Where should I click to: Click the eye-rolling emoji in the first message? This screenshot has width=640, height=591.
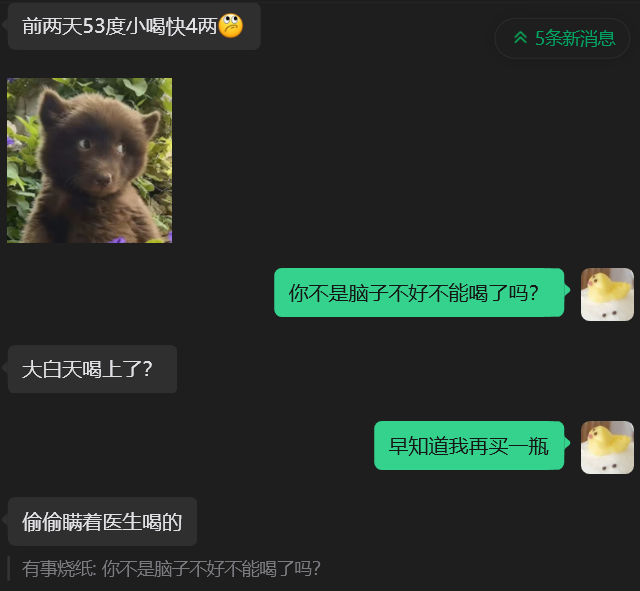point(231,26)
